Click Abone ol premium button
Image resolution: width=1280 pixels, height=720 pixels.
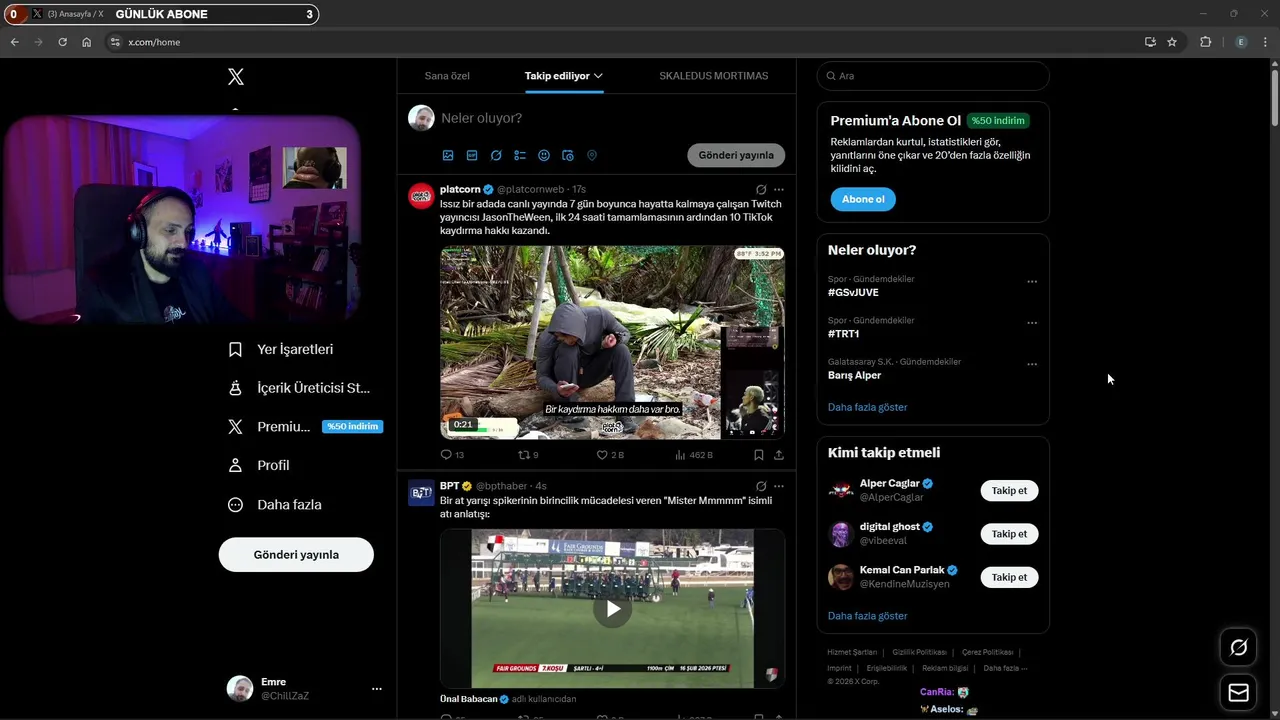point(863,199)
